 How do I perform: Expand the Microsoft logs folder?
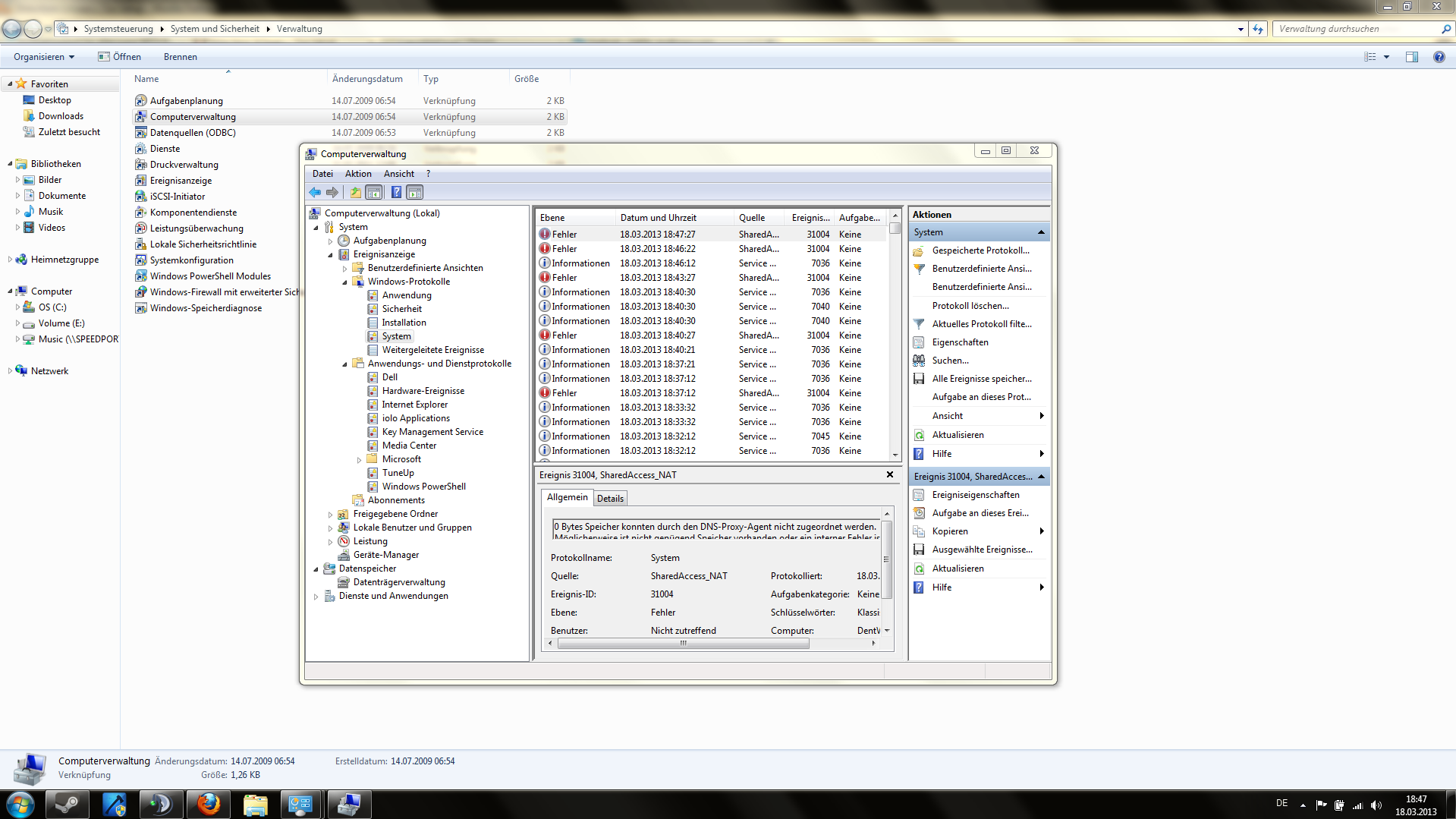pyautogui.click(x=360, y=460)
